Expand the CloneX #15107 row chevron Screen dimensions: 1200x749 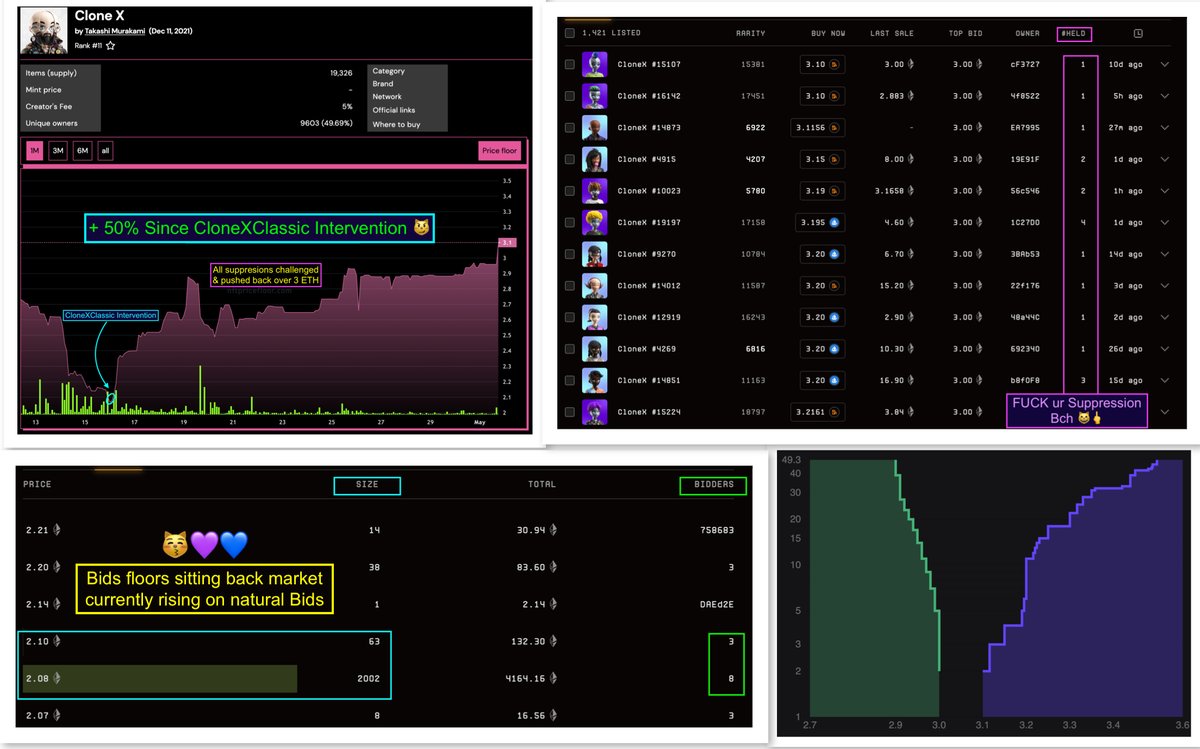point(1164,65)
